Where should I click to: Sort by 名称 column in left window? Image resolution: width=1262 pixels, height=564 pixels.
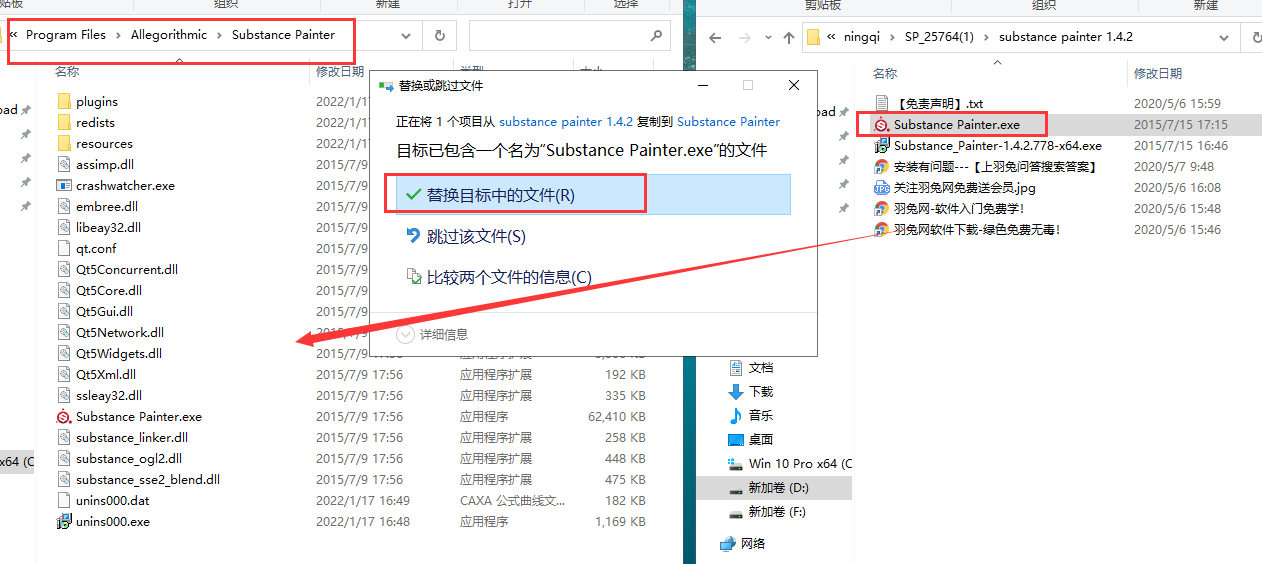pyautogui.click(x=67, y=72)
